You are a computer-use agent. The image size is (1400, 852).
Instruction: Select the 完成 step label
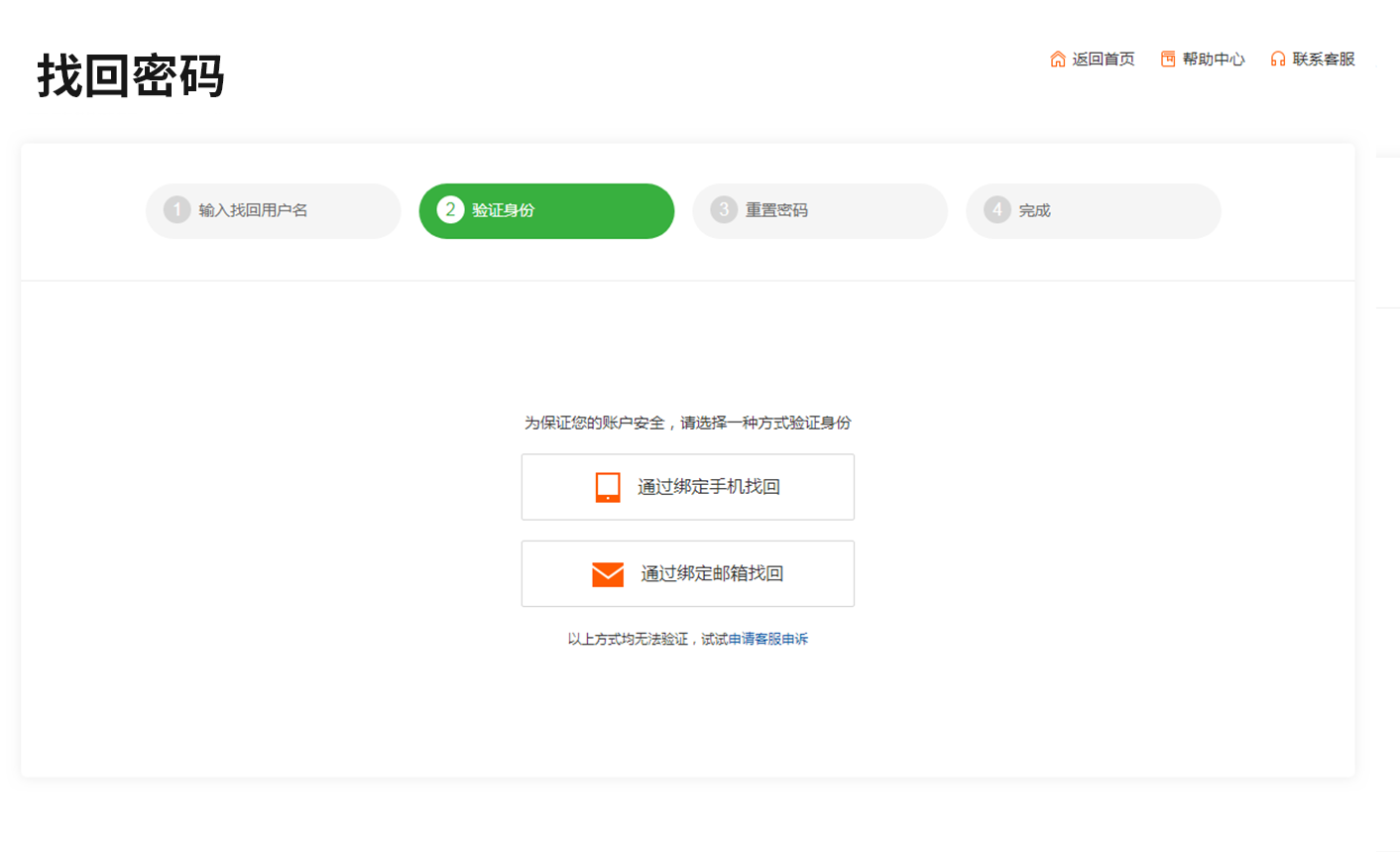[1034, 210]
